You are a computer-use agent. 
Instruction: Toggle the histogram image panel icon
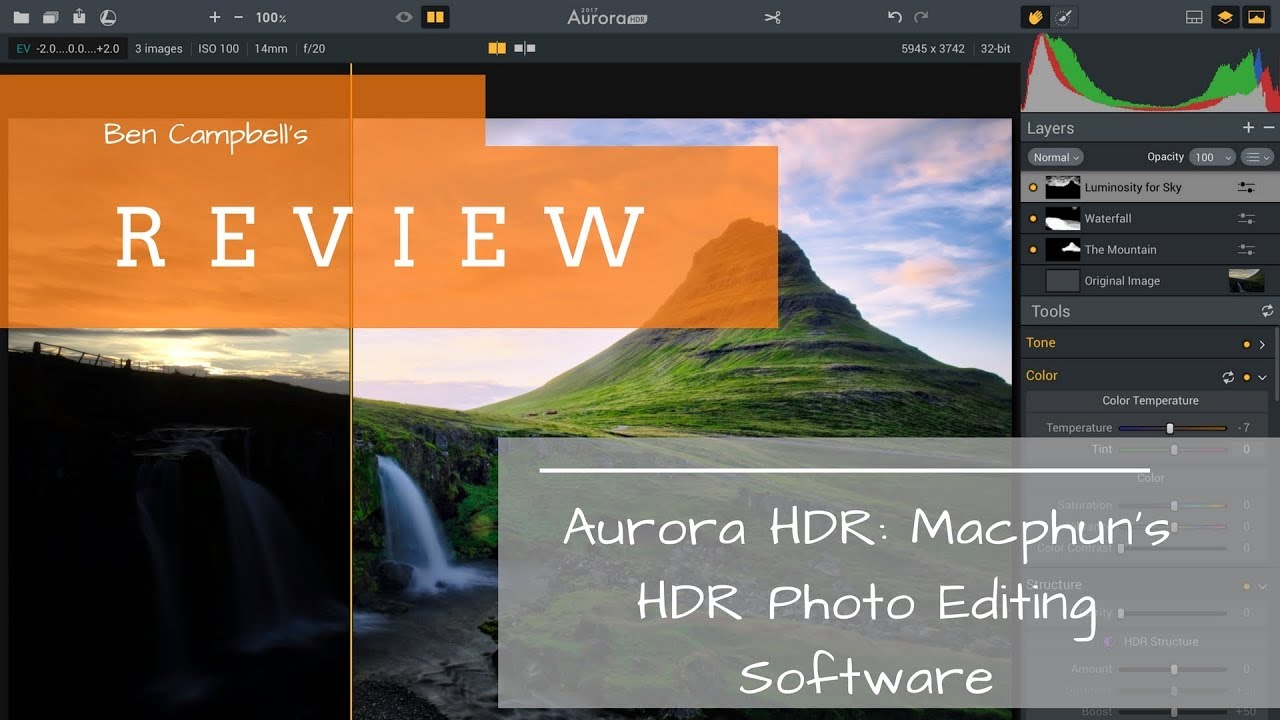tap(1255, 17)
